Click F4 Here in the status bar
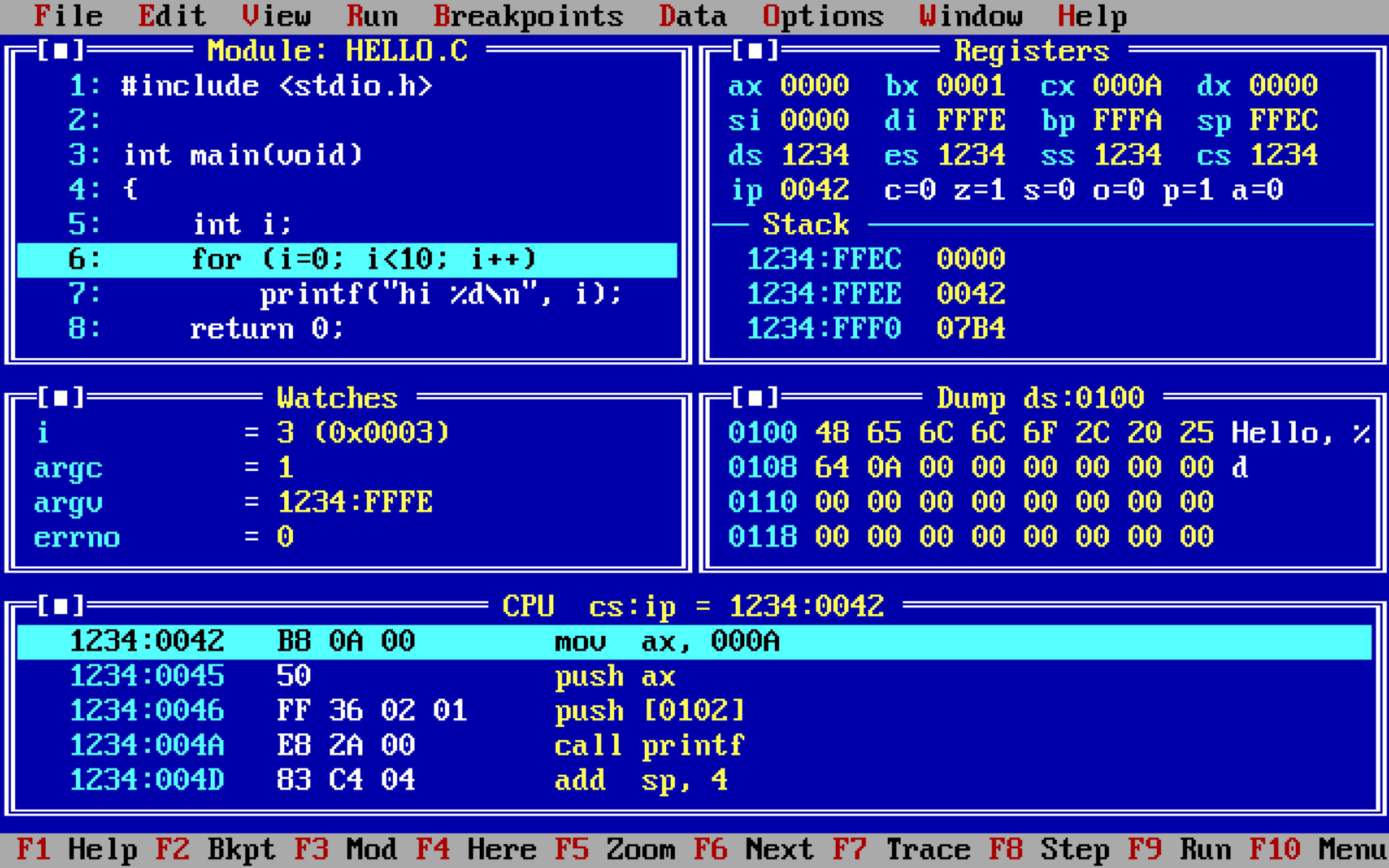 tap(476, 850)
